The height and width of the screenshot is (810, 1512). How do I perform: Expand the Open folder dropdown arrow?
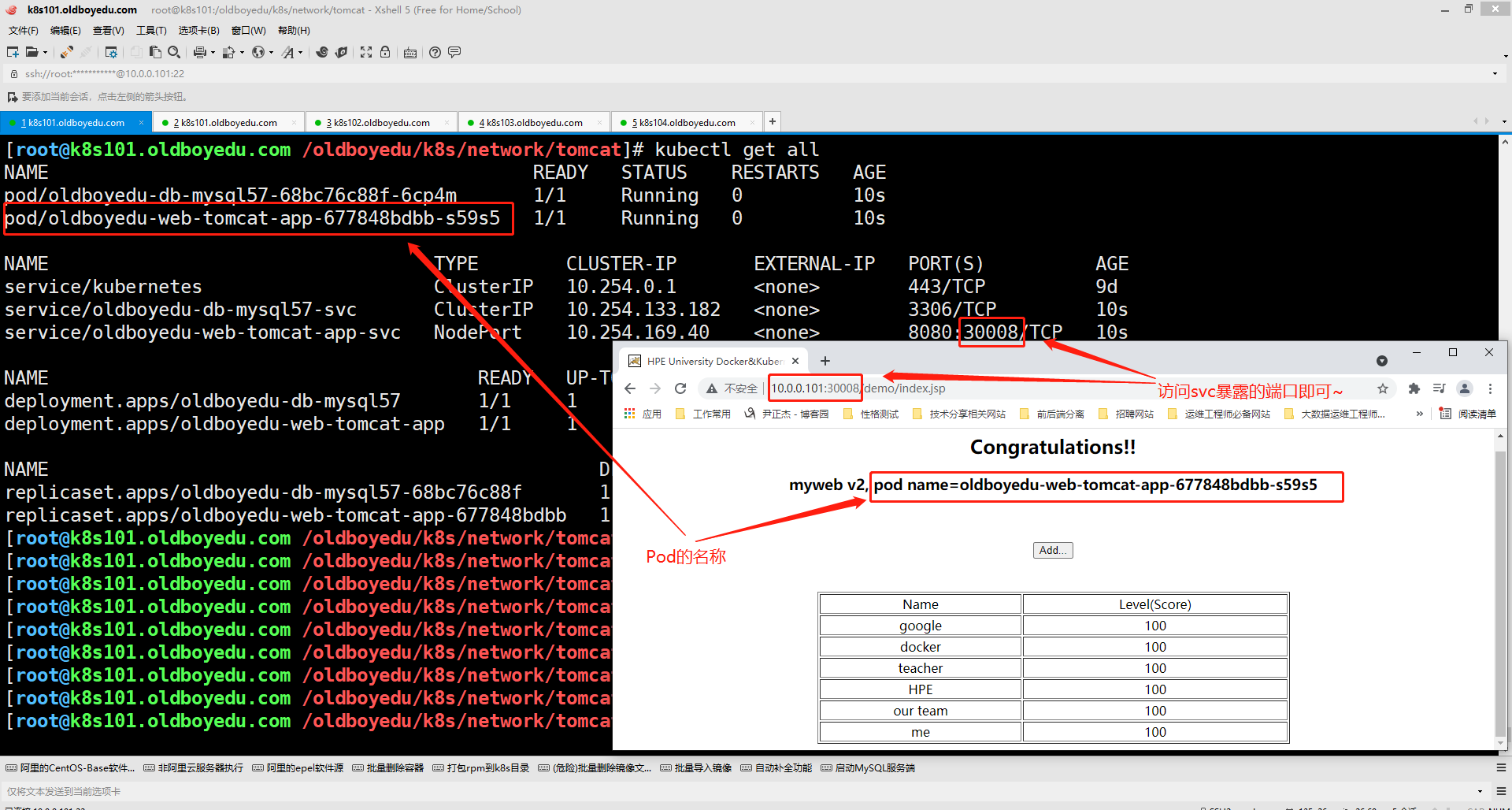[45, 53]
